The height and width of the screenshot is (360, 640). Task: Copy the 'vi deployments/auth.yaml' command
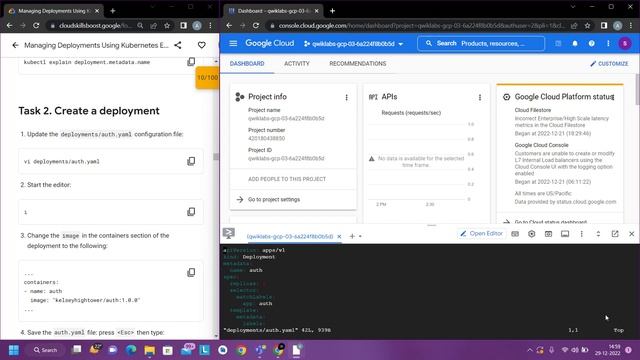point(191,161)
